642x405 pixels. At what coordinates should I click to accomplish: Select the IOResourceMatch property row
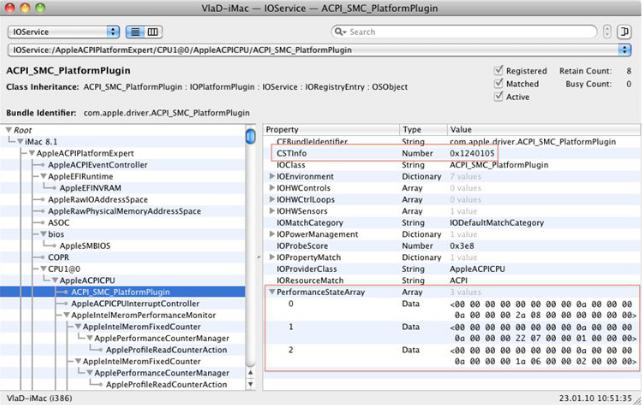tap(452, 281)
